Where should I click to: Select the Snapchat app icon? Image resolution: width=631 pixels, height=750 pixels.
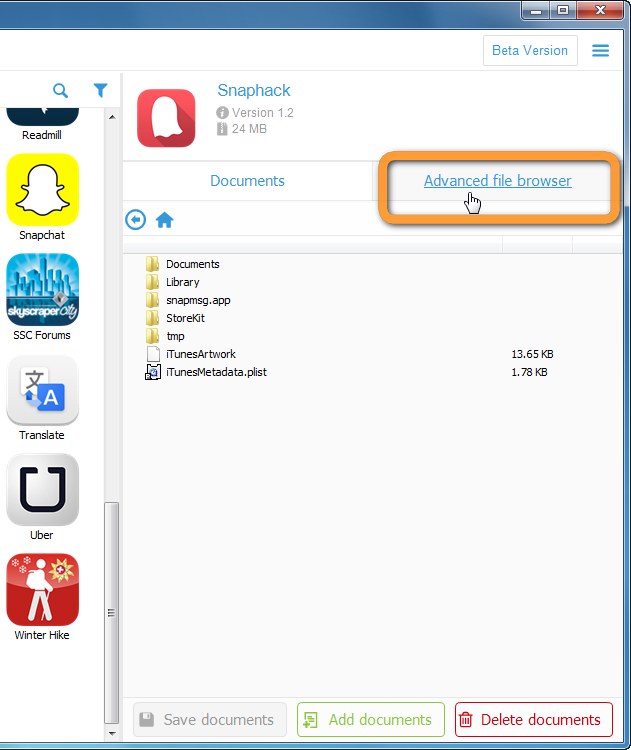pyautogui.click(x=43, y=189)
